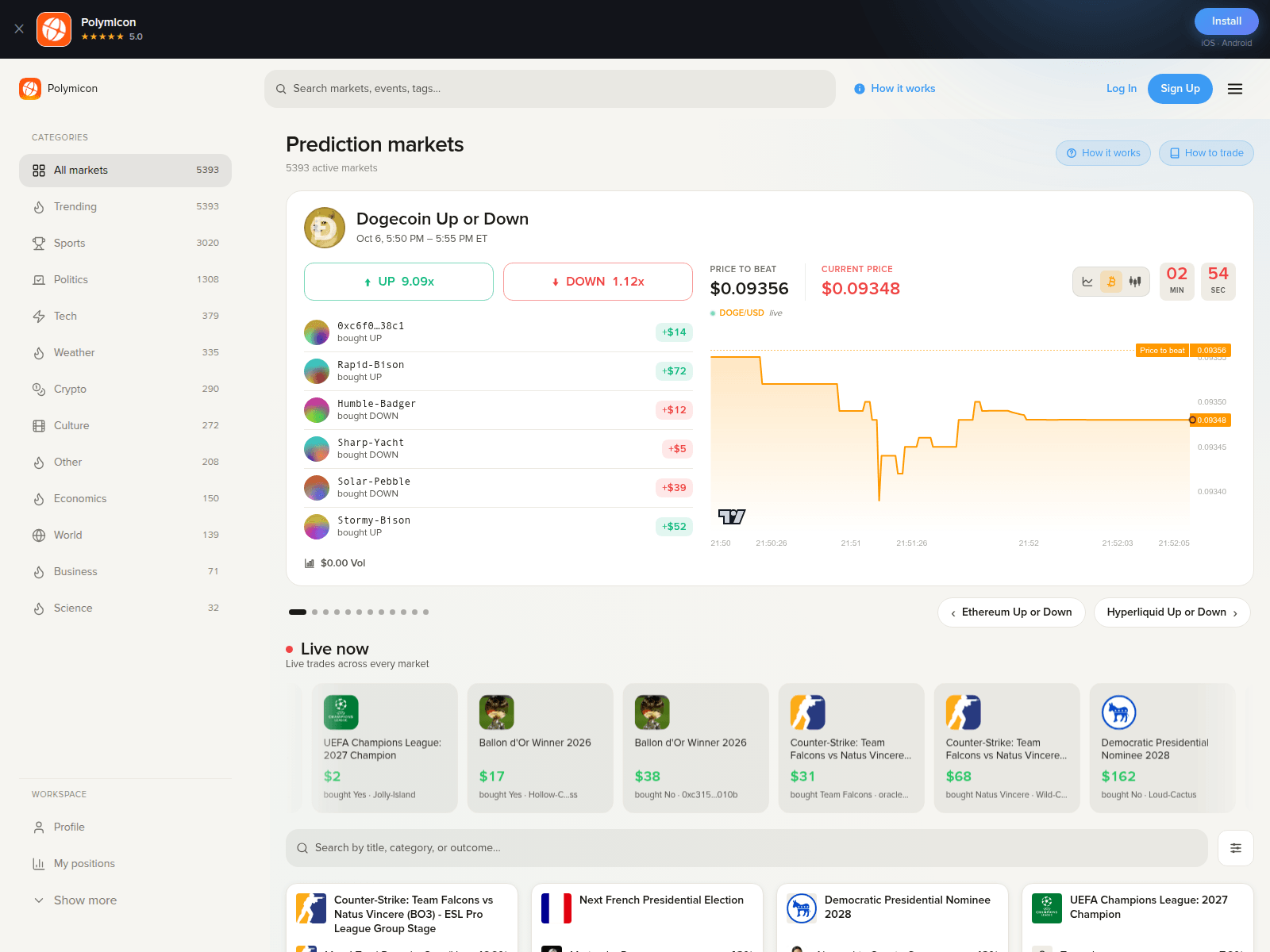Click the Orange price to beat chart label
Screen dimensions: 1270x952
pyautogui.click(x=1183, y=351)
